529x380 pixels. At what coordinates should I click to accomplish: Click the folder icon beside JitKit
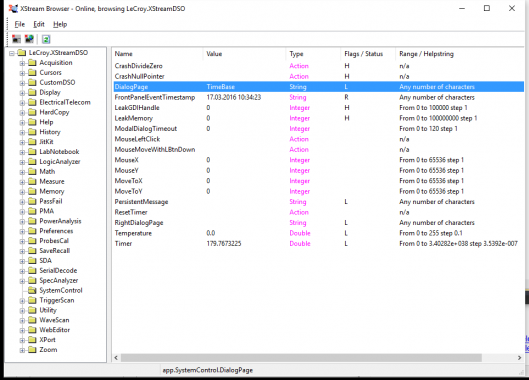coord(32,142)
